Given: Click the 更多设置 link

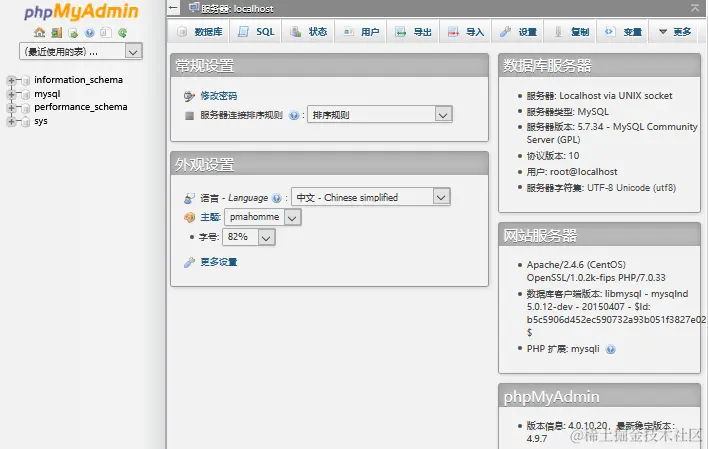Looking at the screenshot, I should pos(219,262).
